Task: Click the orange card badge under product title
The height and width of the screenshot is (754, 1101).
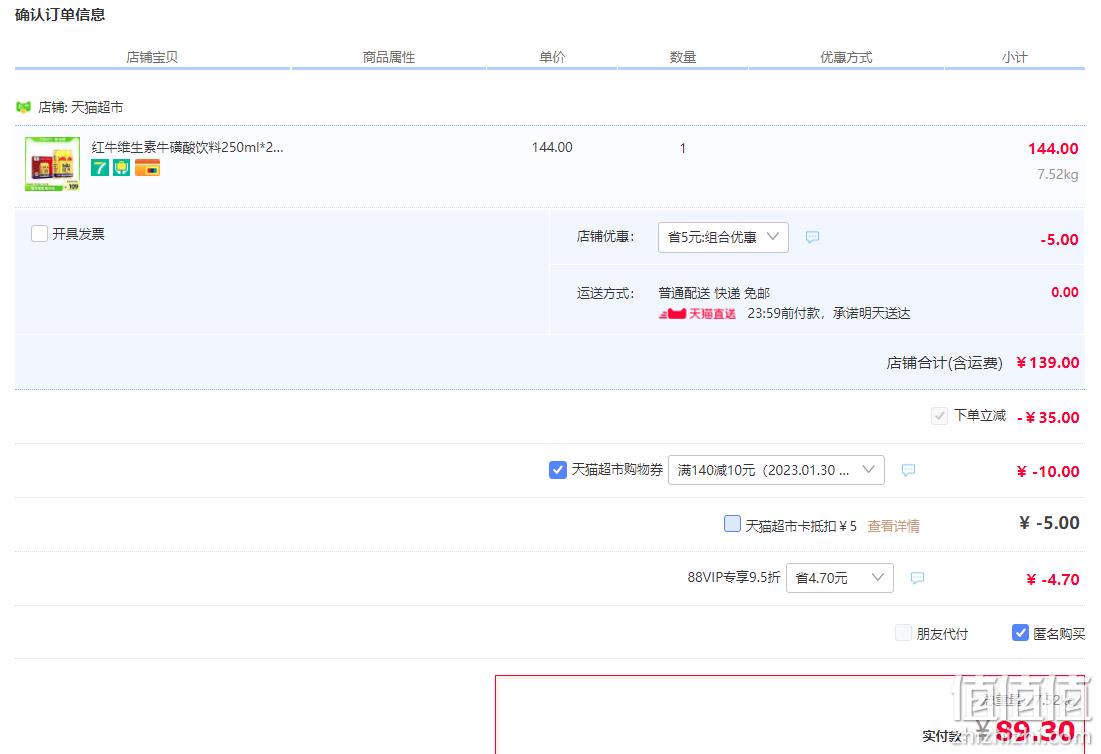Action: coord(147,168)
